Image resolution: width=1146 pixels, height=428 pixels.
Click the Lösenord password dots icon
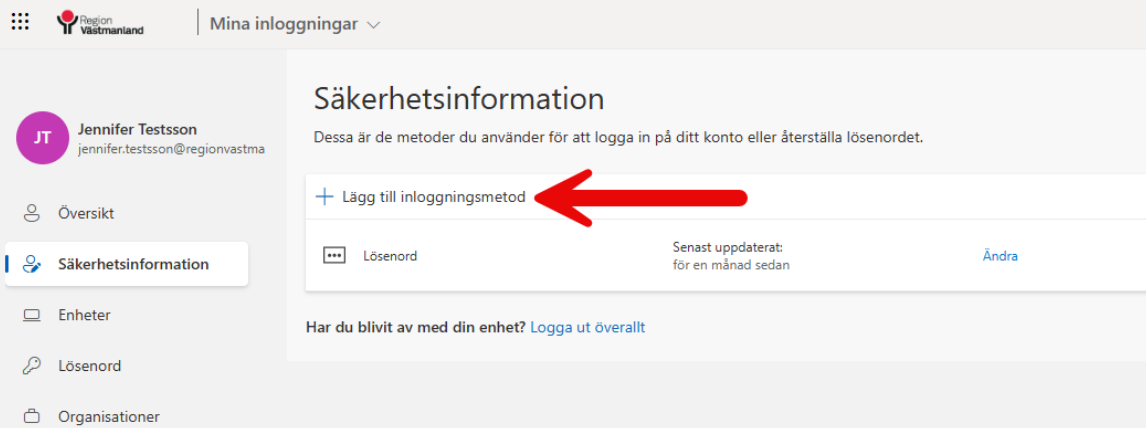pos(334,256)
